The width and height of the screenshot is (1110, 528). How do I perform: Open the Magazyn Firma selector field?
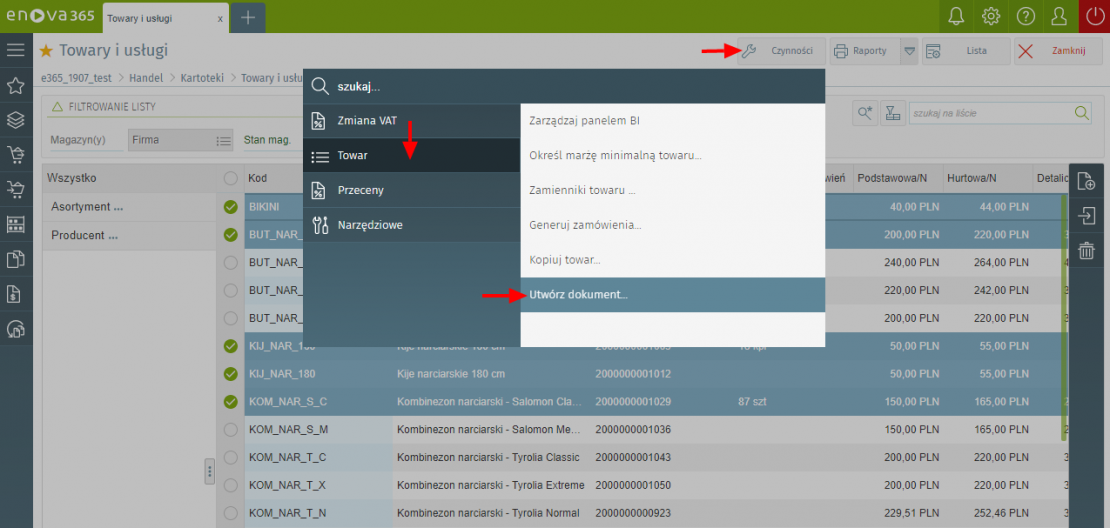point(180,141)
